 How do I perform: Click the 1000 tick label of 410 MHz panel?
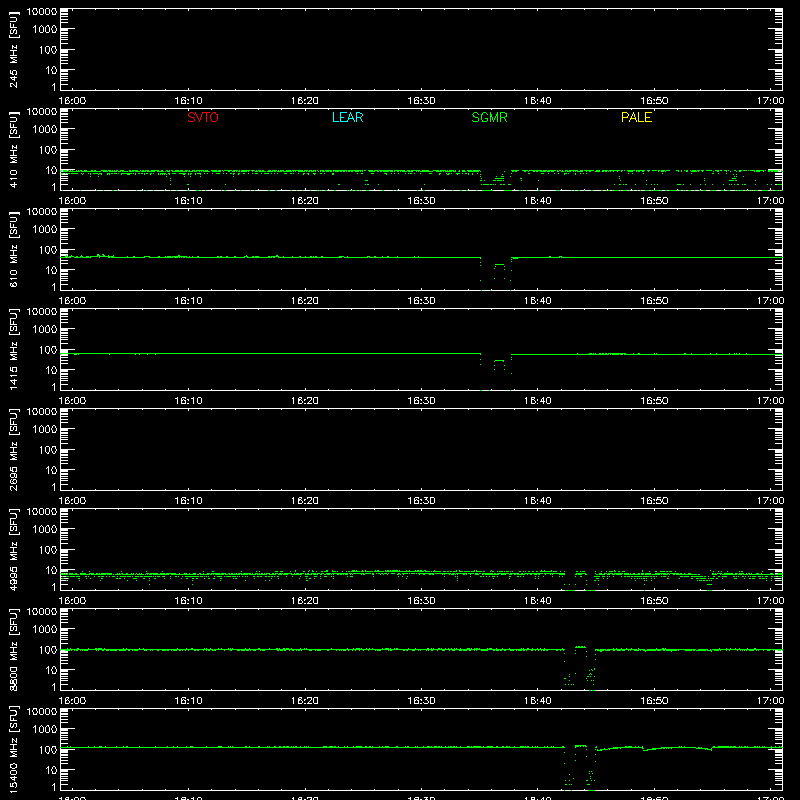click(x=45, y=129)
